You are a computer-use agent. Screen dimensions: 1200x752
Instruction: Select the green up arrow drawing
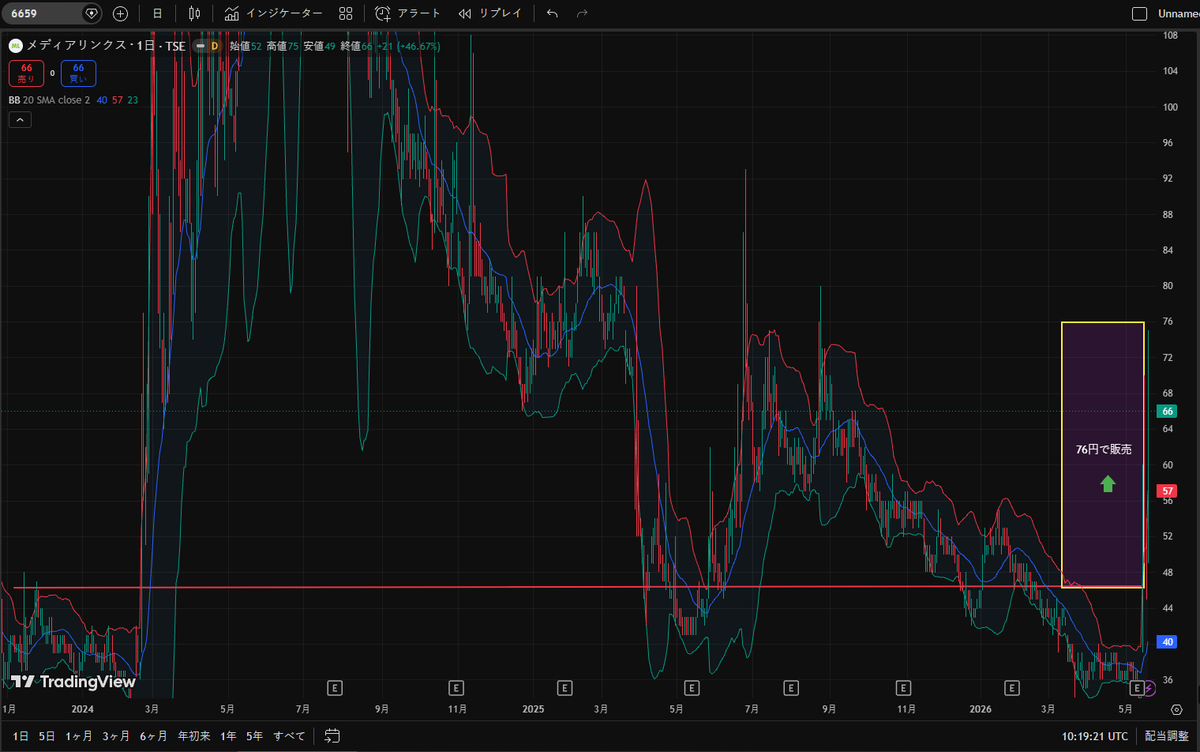coord(1107,484)
